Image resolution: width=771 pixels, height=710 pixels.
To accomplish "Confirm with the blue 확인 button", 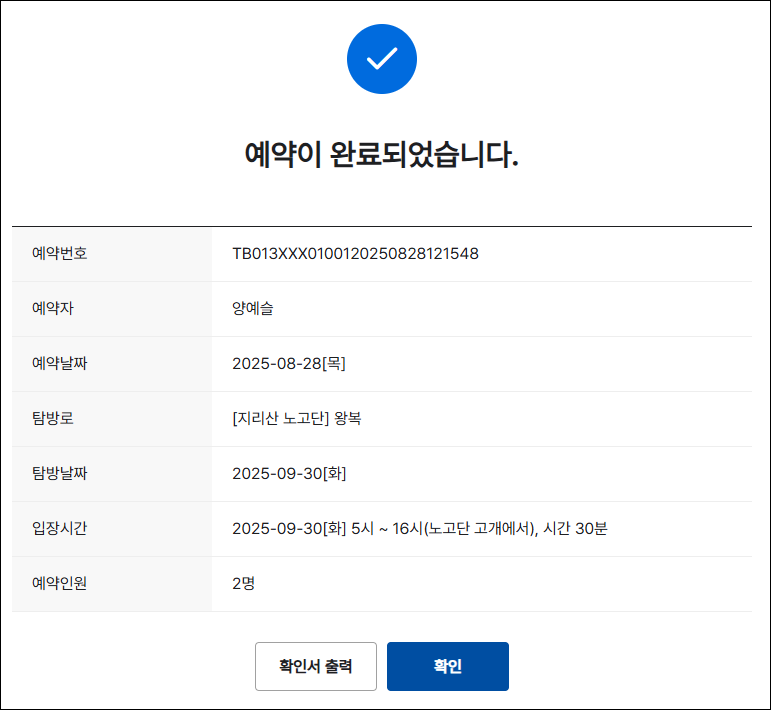I will [447, 666].
